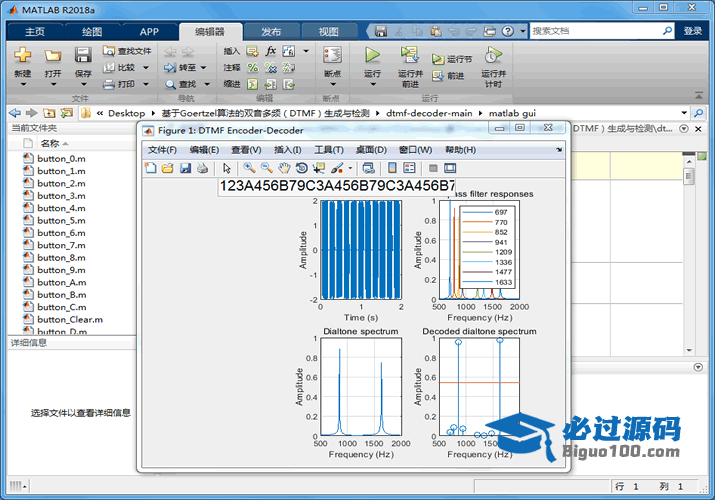This screenshot has width=715, height=500.
Task: Switch to the APP tab
Action: point(149,31)
